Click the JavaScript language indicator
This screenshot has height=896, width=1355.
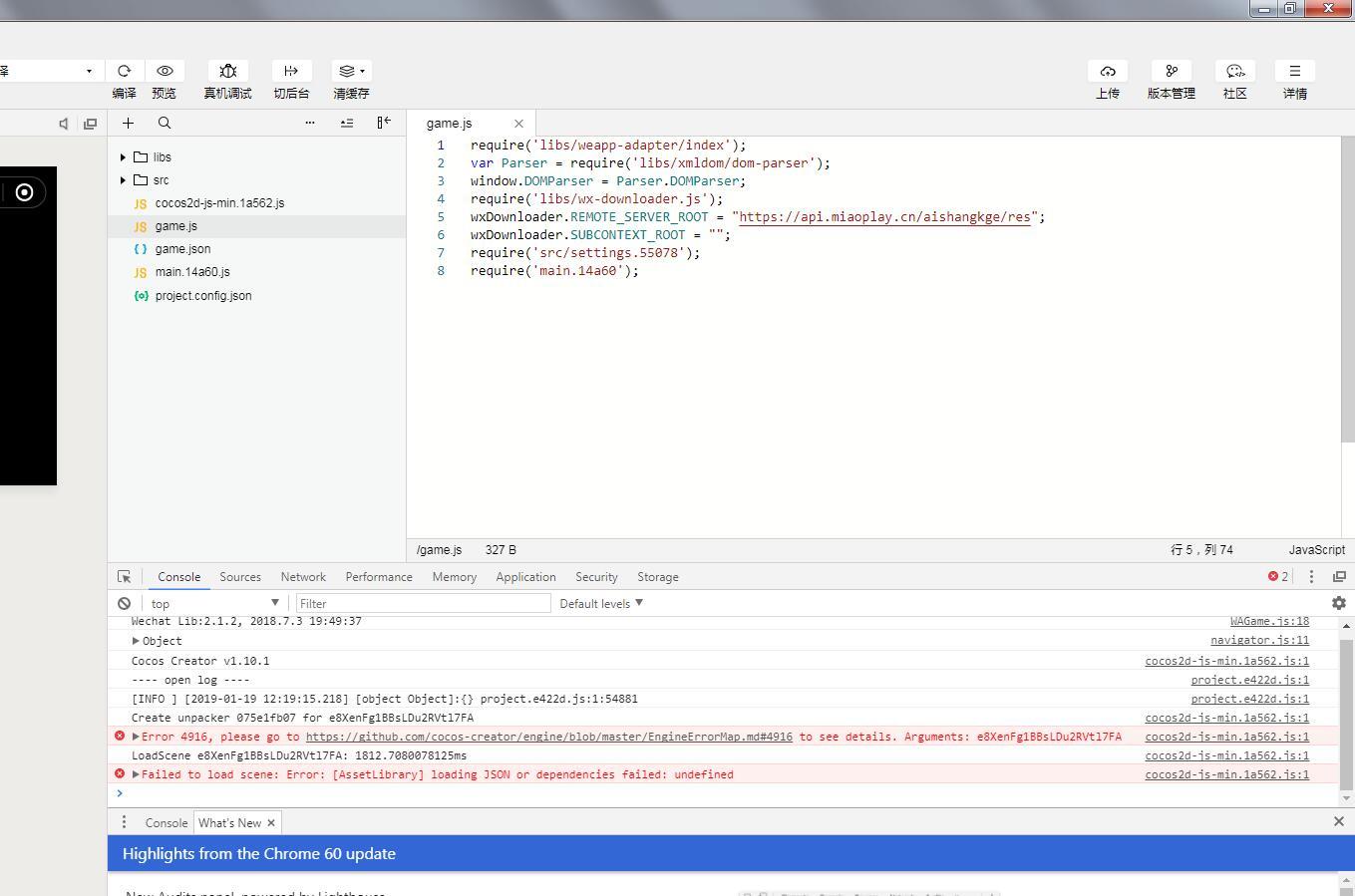point(1316,550)
